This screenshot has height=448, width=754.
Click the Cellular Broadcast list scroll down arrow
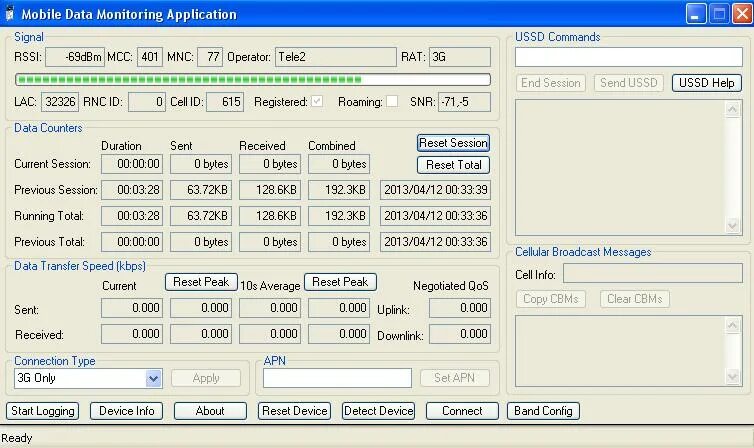coord(732,376)
